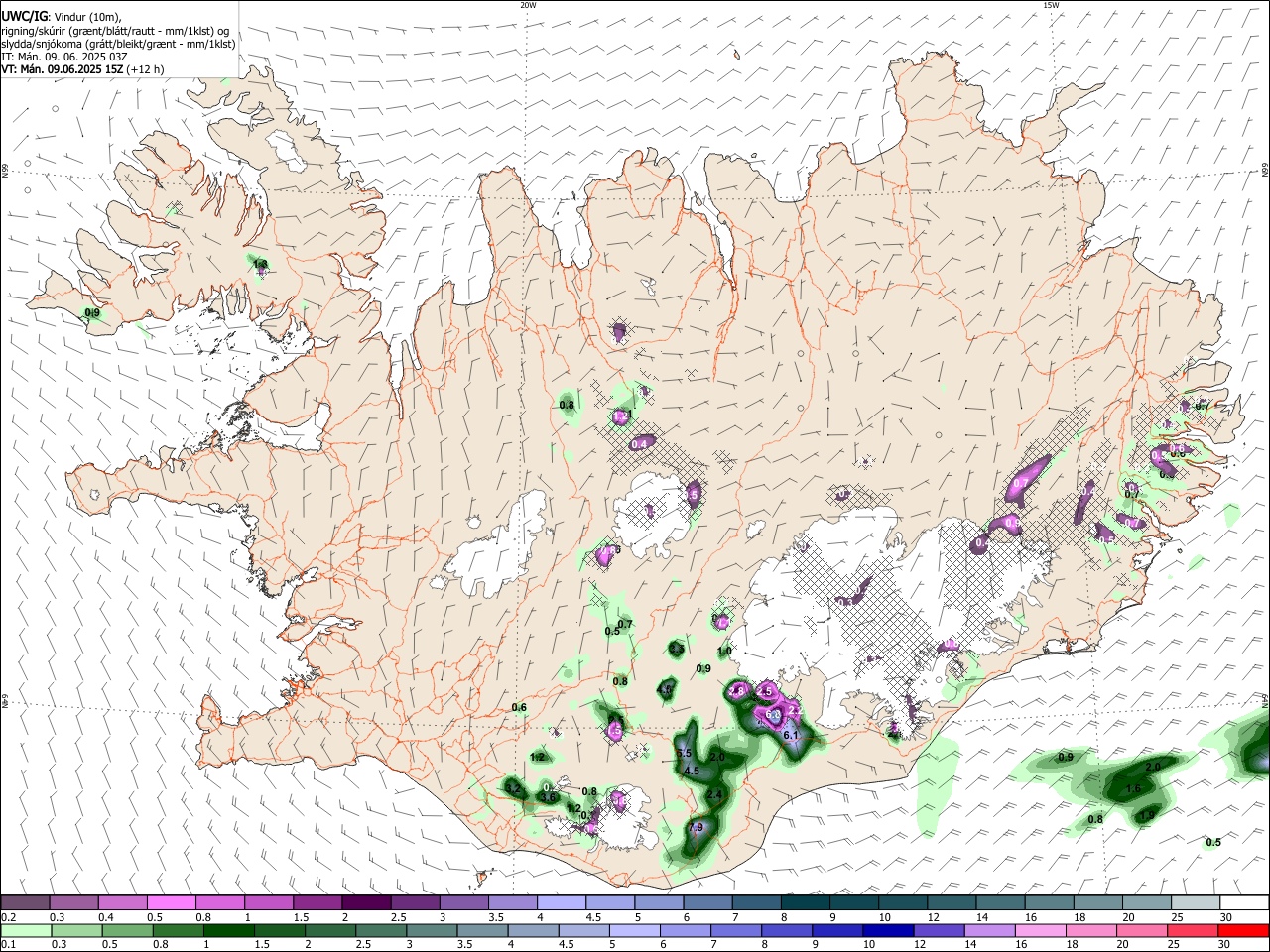Click the dark teal swatch labeled 8 in snow legend
The height and width of the screenshot is (952, 1270).
click(806, 902)
